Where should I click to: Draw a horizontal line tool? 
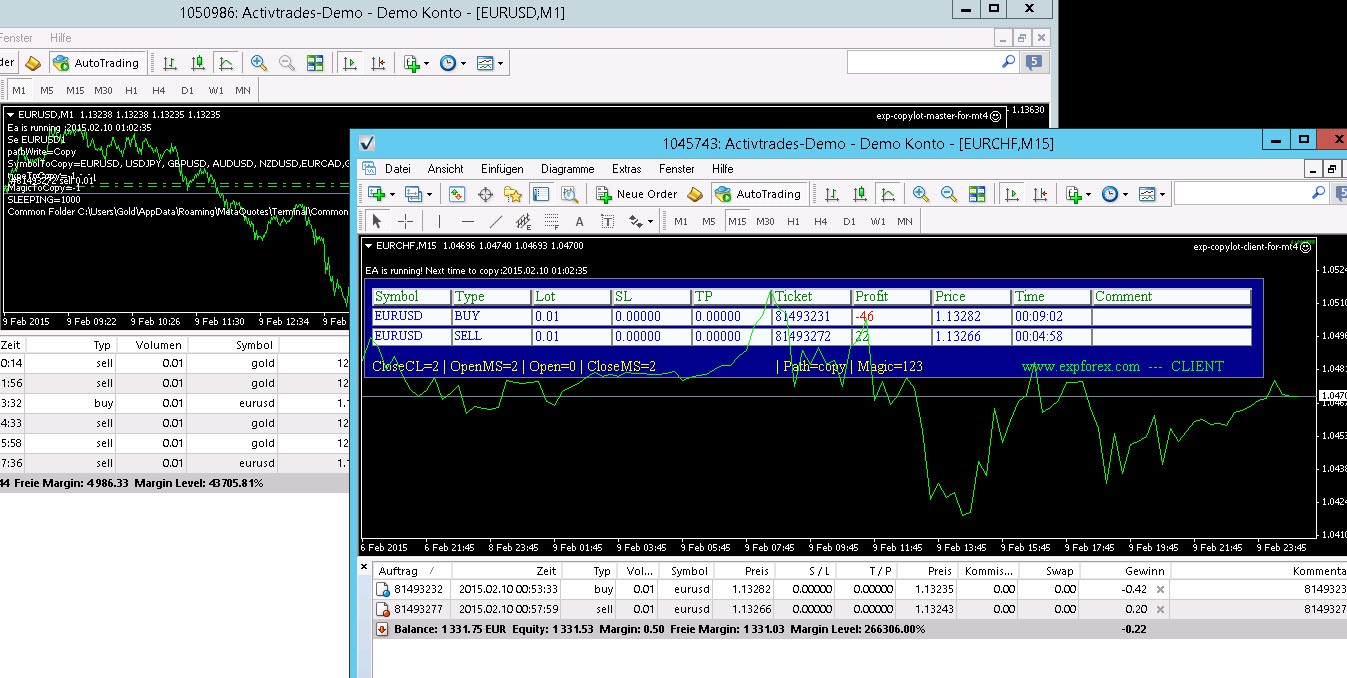(467, 221)
